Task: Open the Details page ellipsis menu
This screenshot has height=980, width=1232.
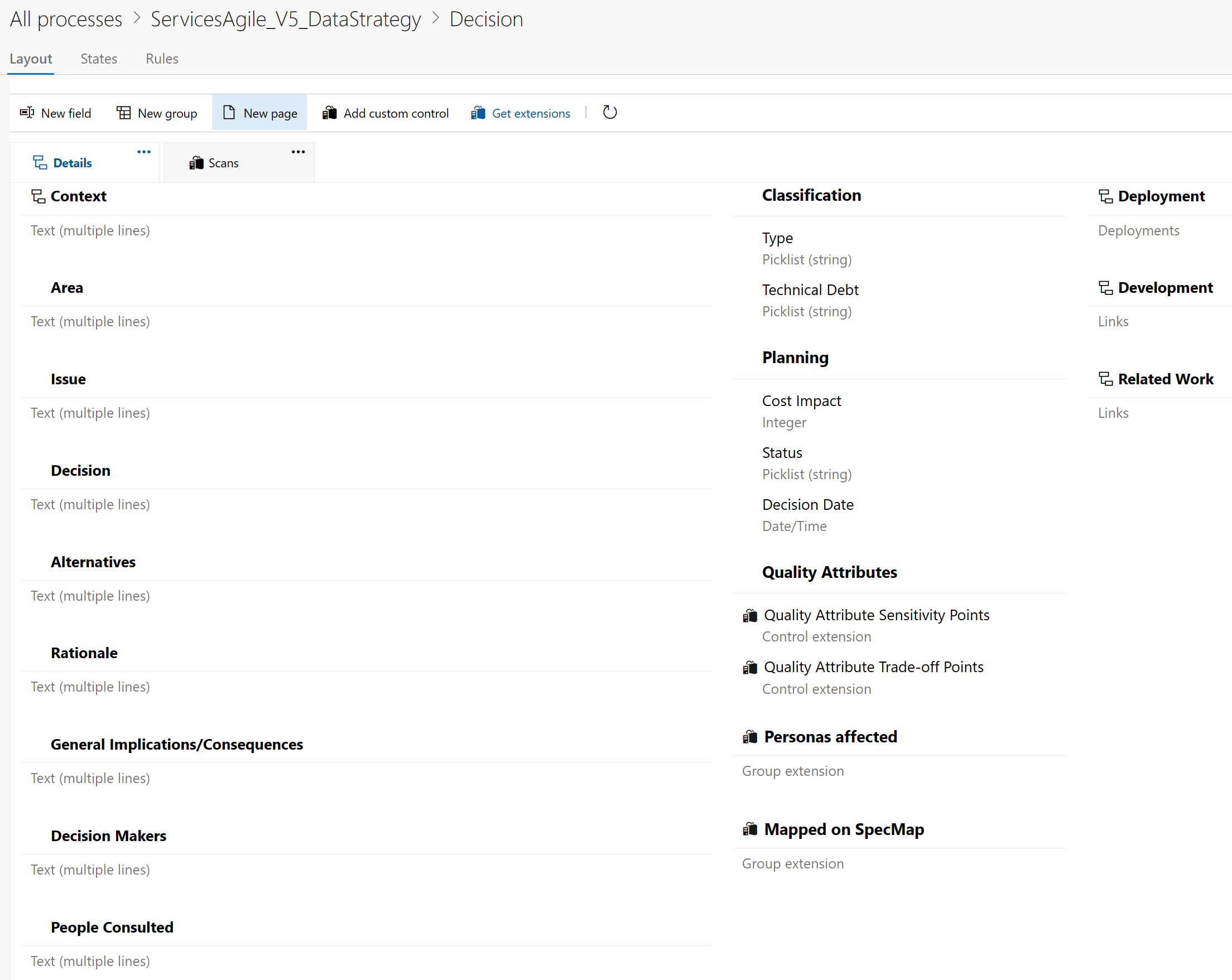Action: click(x=144, y=152)
